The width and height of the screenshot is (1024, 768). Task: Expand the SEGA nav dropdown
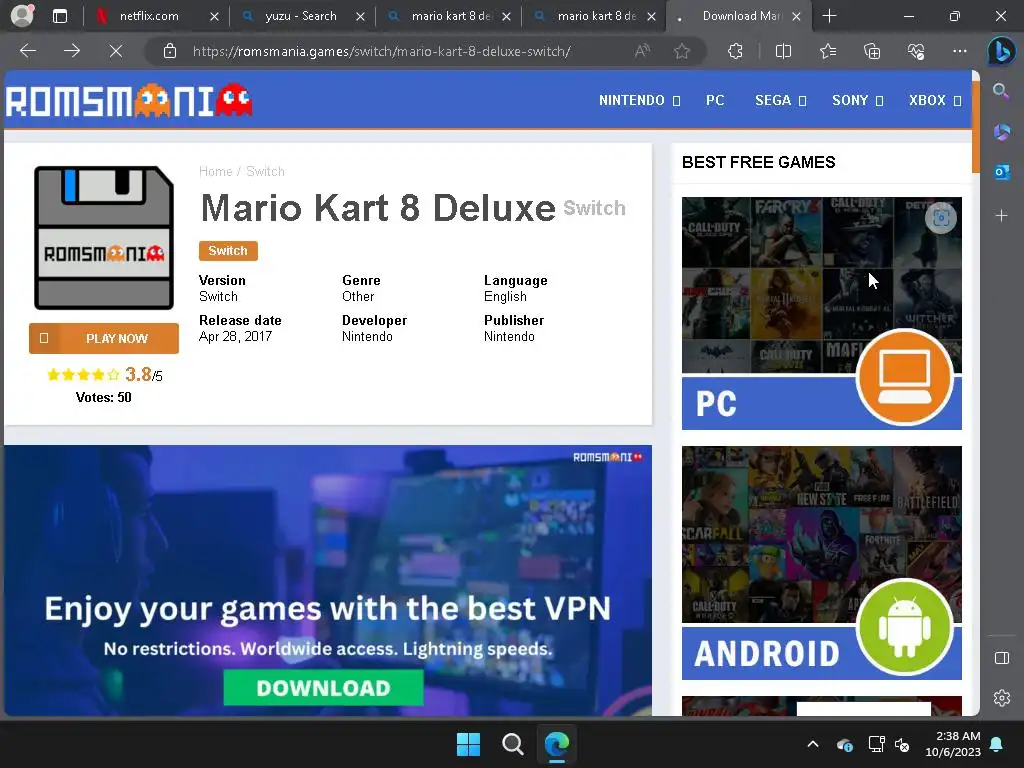coord(780,101)
